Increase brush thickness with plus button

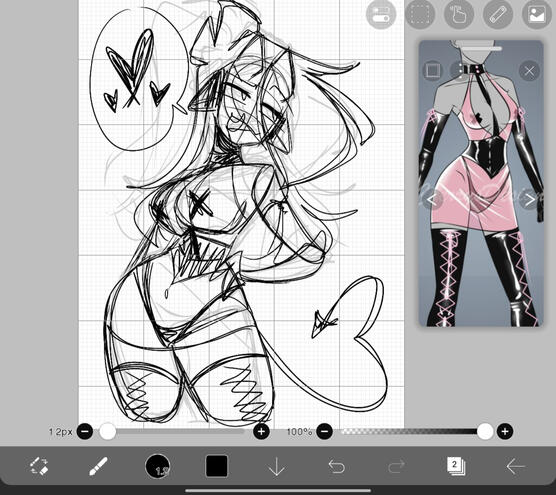click(x=261, y=432)
